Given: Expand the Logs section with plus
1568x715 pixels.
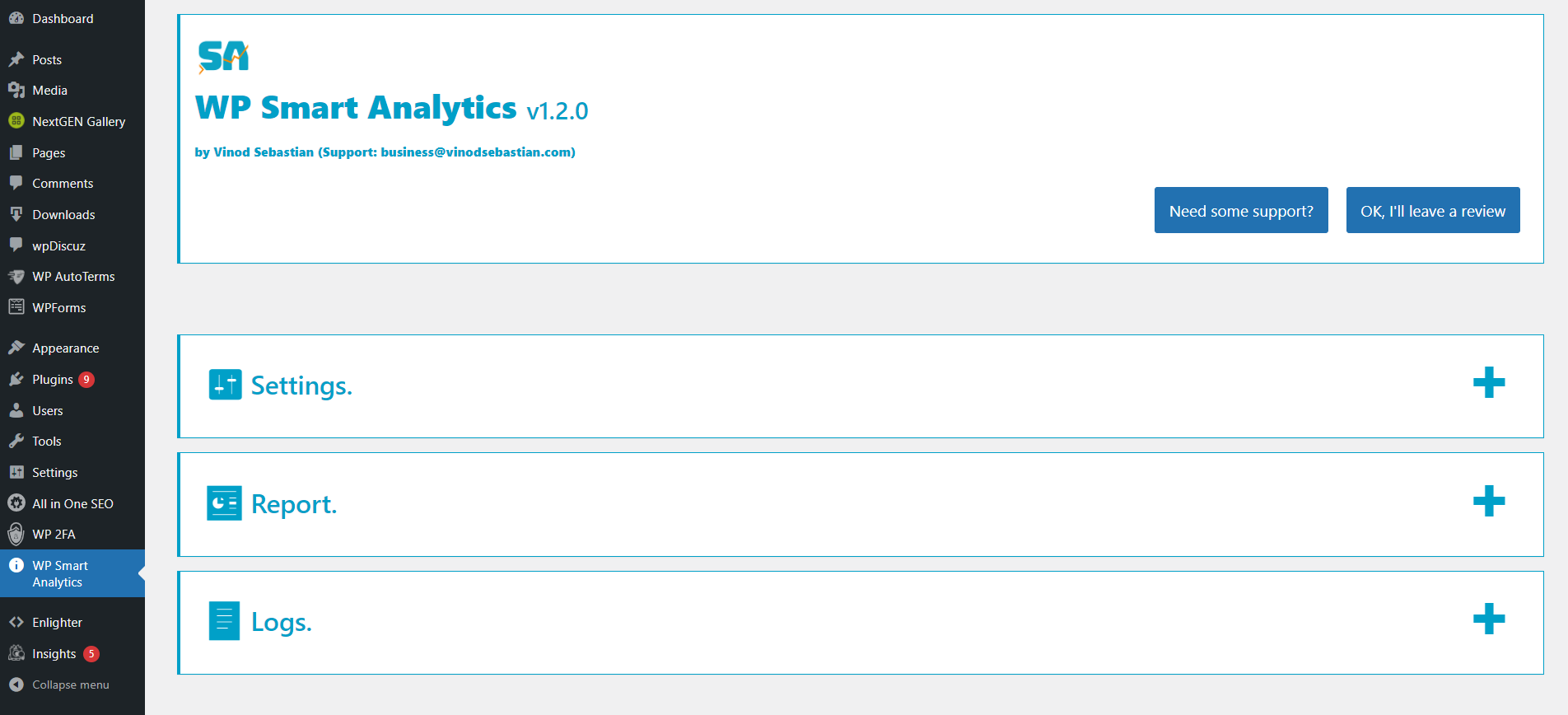Looking at the screenshot, I should click(x=1488, y=619).
